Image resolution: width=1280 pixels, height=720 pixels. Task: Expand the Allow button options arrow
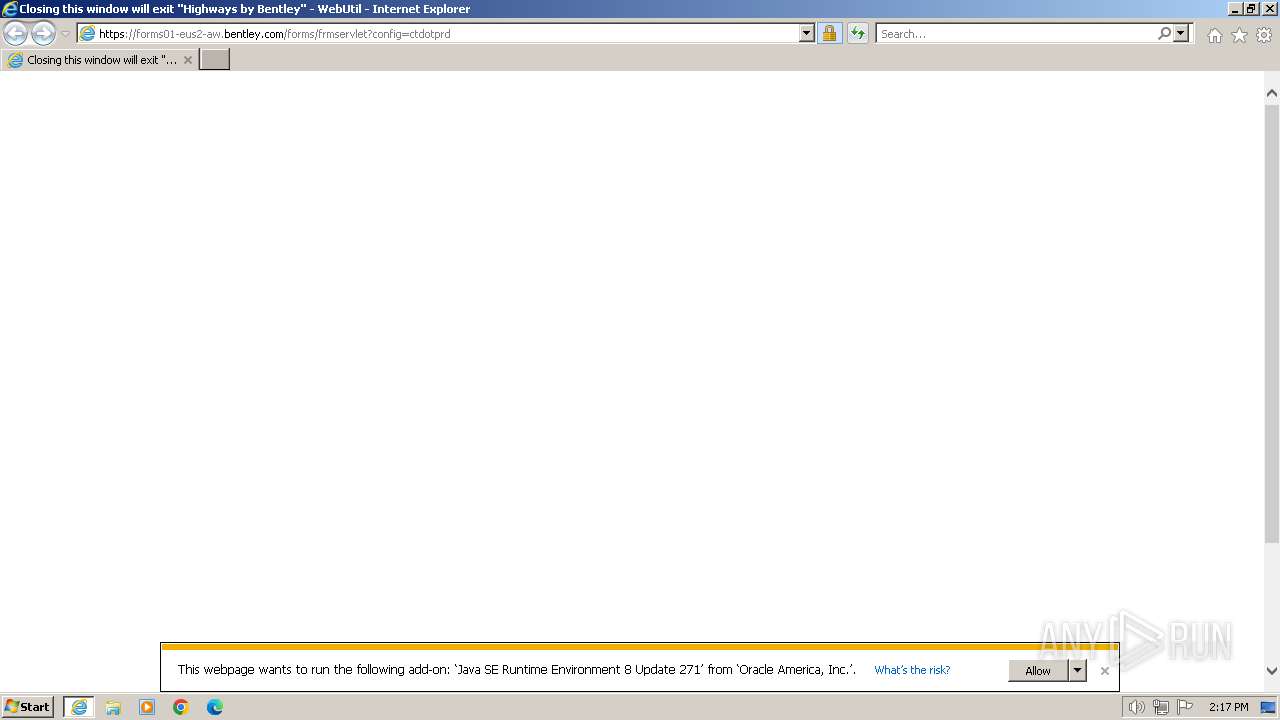pyautogui.click(x=1077, y=671)
